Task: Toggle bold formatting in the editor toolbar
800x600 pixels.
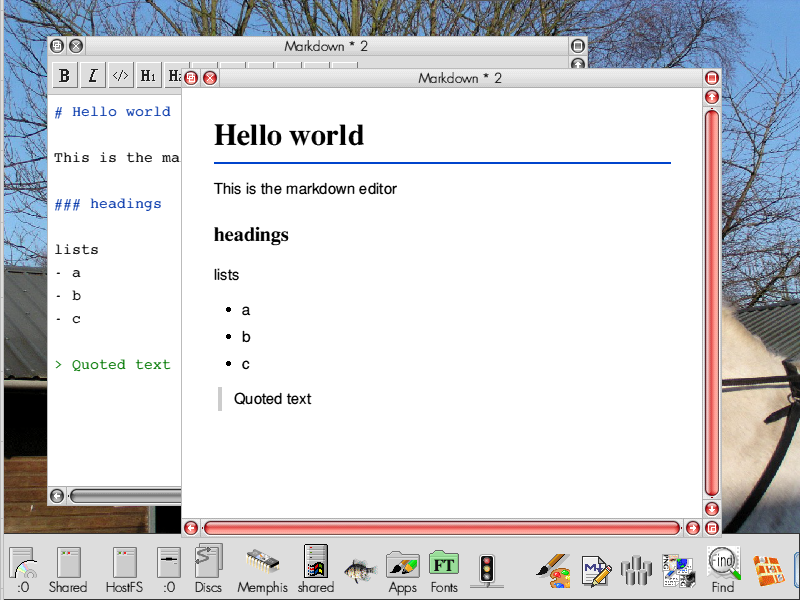Action: point(64,76)
